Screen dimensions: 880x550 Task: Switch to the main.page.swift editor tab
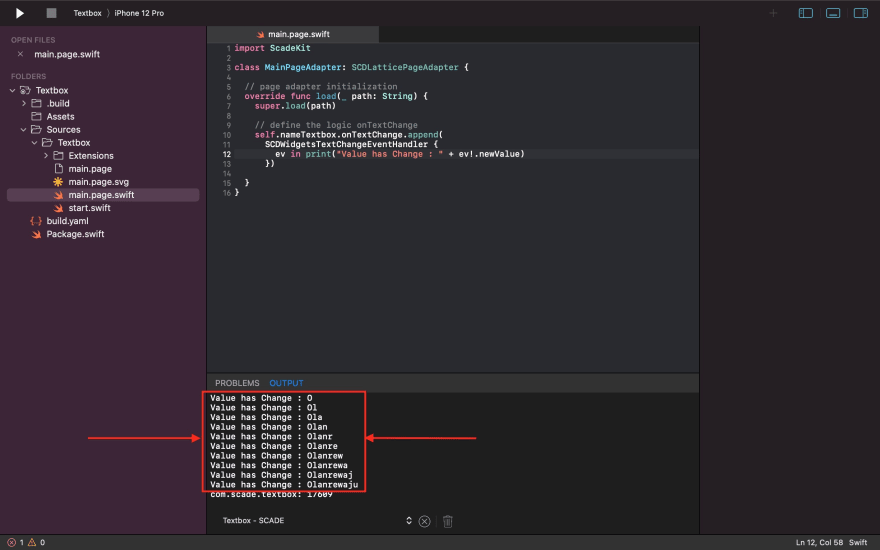point(293,34)
